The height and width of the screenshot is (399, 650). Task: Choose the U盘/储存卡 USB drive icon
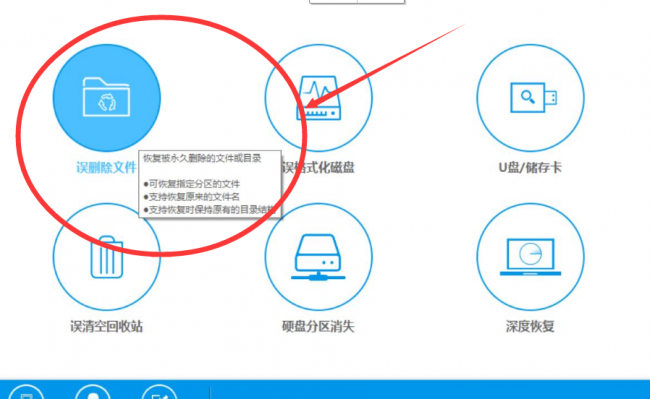click(x=530, y=98)
